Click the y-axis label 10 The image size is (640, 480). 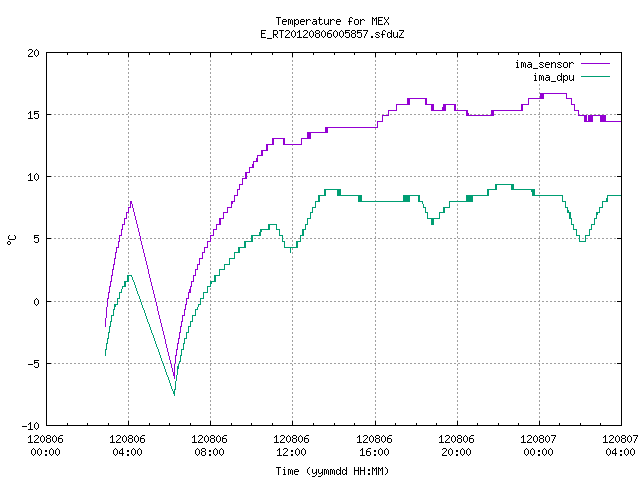pyautogui.click(x=33, y=177)
